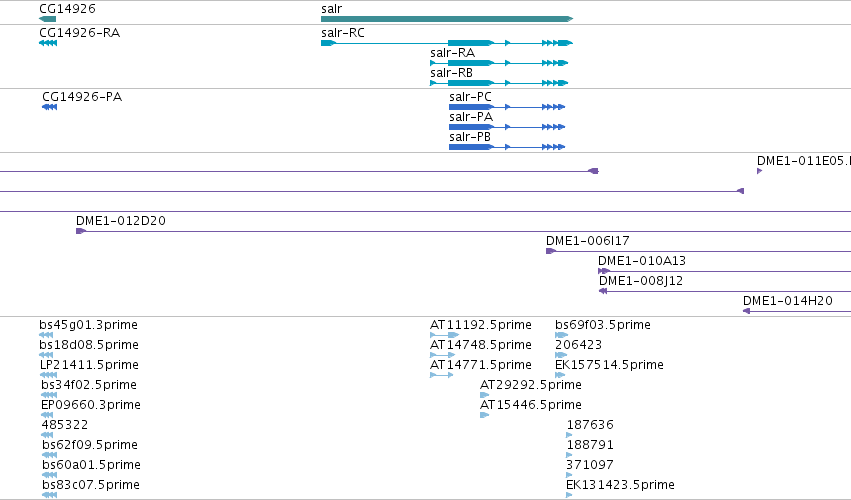Select EST bs69f03.5prime
Image resolution: width=851 pixels, height=500 pixels.
(x=603, y=325)
